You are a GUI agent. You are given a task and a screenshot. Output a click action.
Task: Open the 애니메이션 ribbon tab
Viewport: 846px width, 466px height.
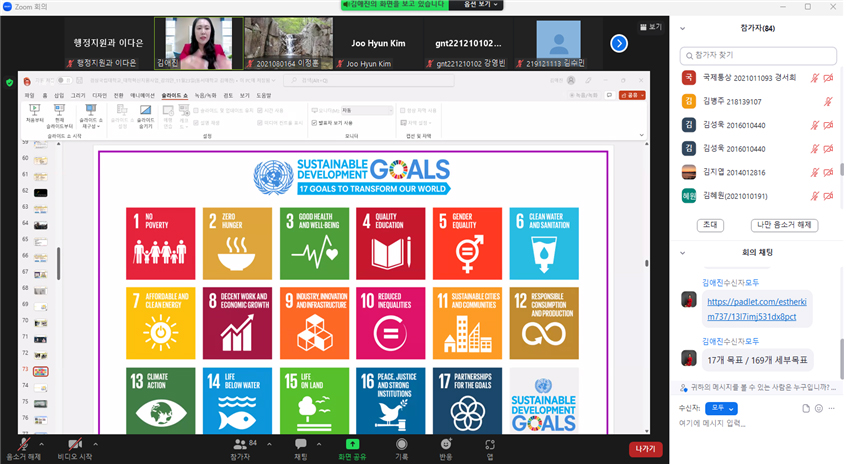[x=142, y=95]
